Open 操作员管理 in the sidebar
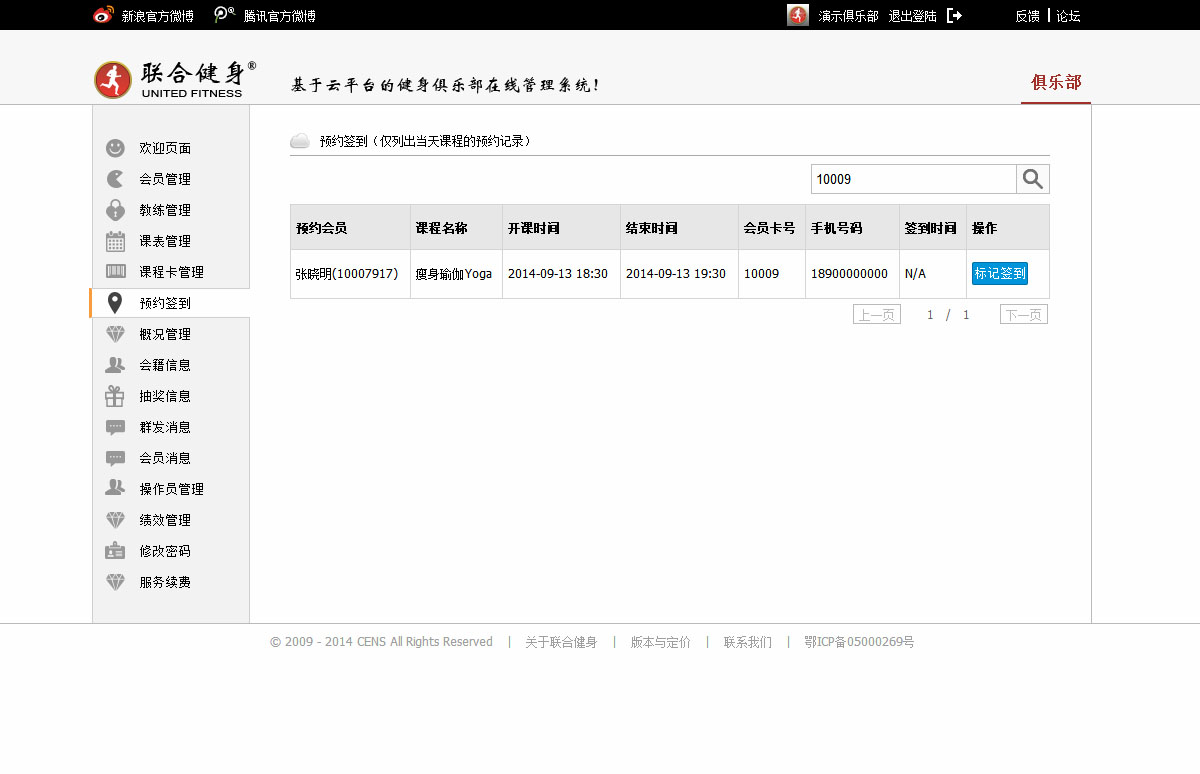Image resolution: width=1200 pixels, height=774 pixels. click(171, 489)
